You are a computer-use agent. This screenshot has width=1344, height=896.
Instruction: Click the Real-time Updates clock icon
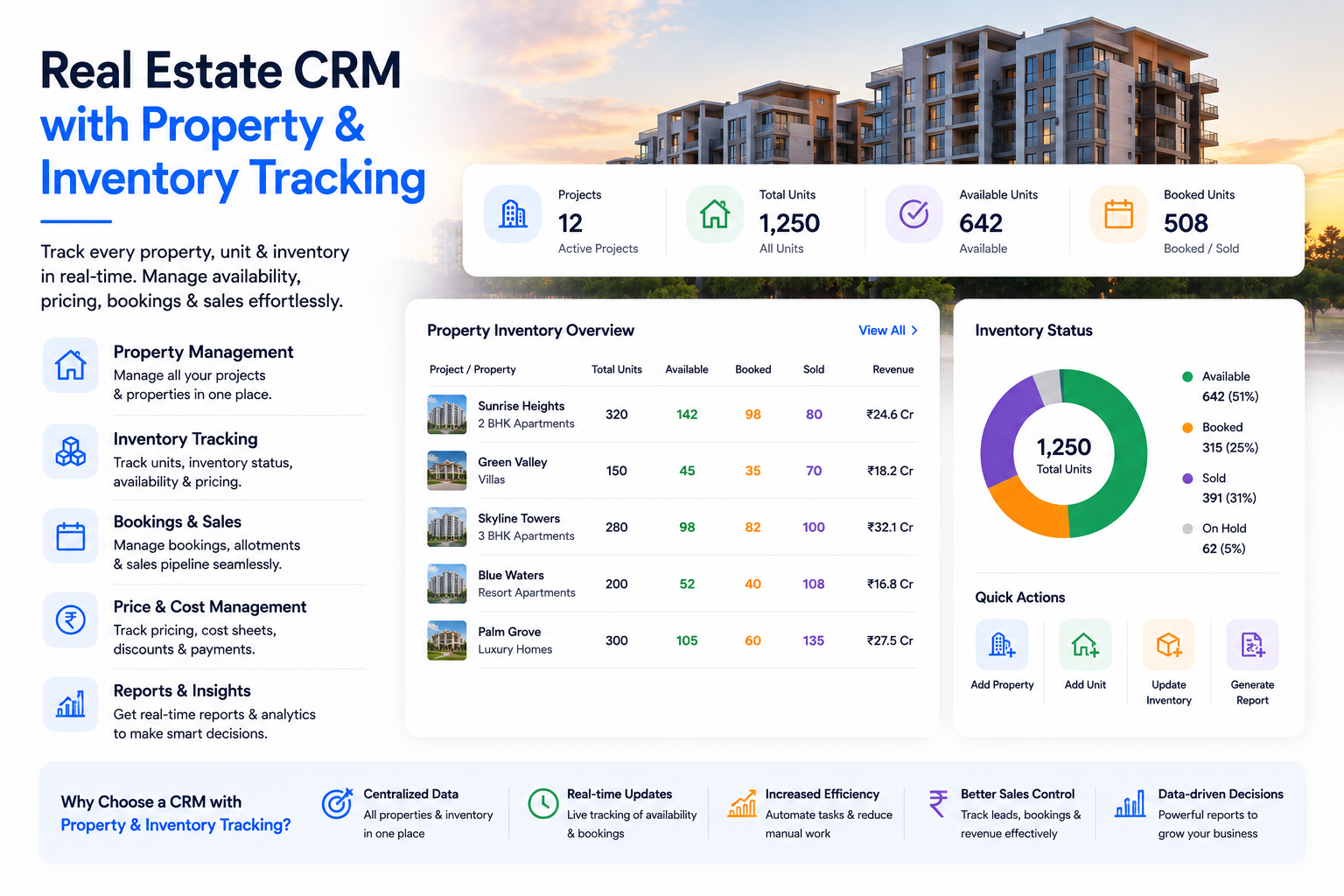click(x=543, y=803)
